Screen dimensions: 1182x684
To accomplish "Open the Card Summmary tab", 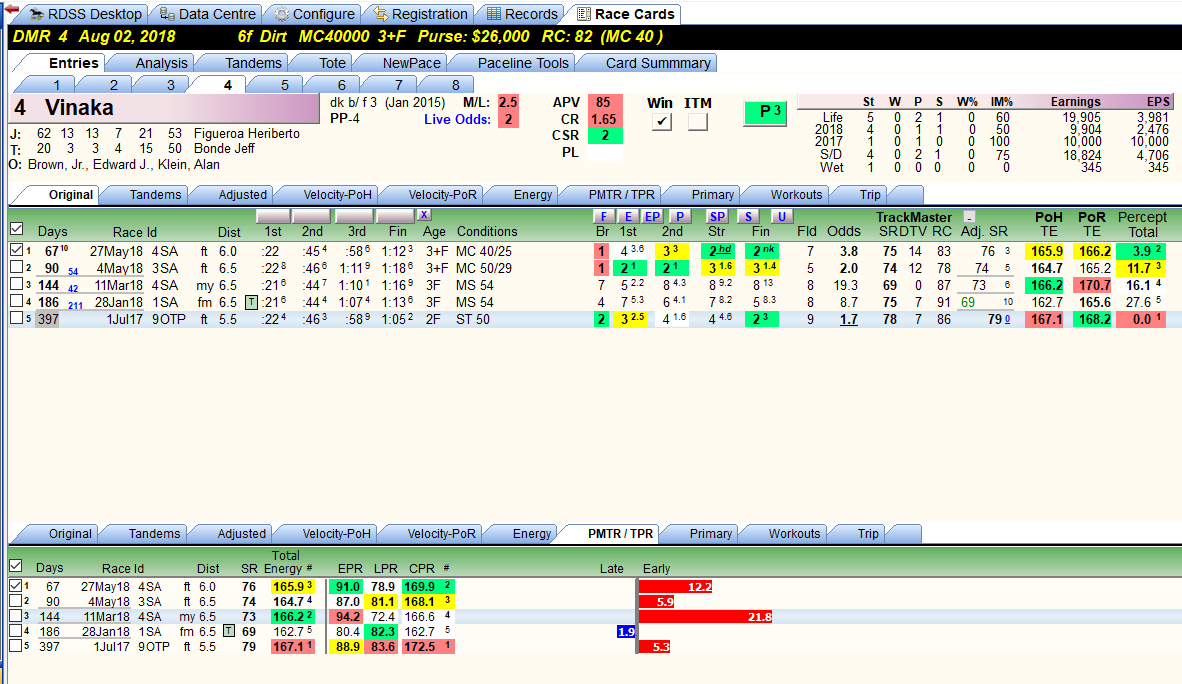I will pyautogui.click(x=657, y=63).
